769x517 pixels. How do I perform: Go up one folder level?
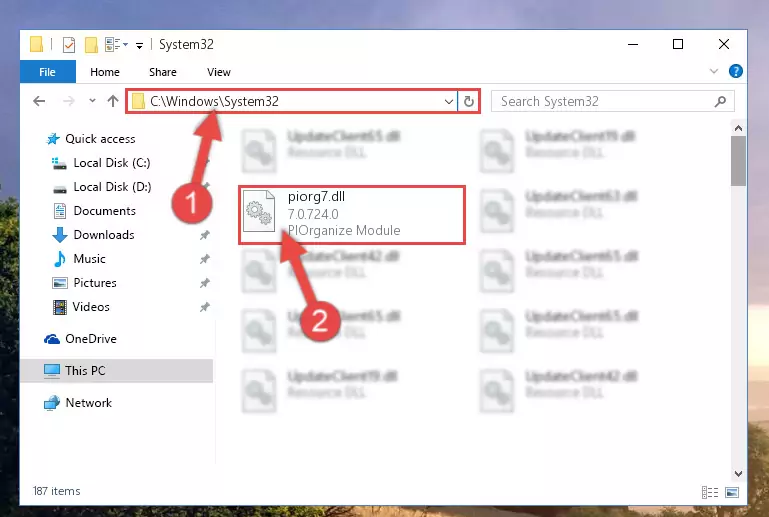click(x=113, y=101)
